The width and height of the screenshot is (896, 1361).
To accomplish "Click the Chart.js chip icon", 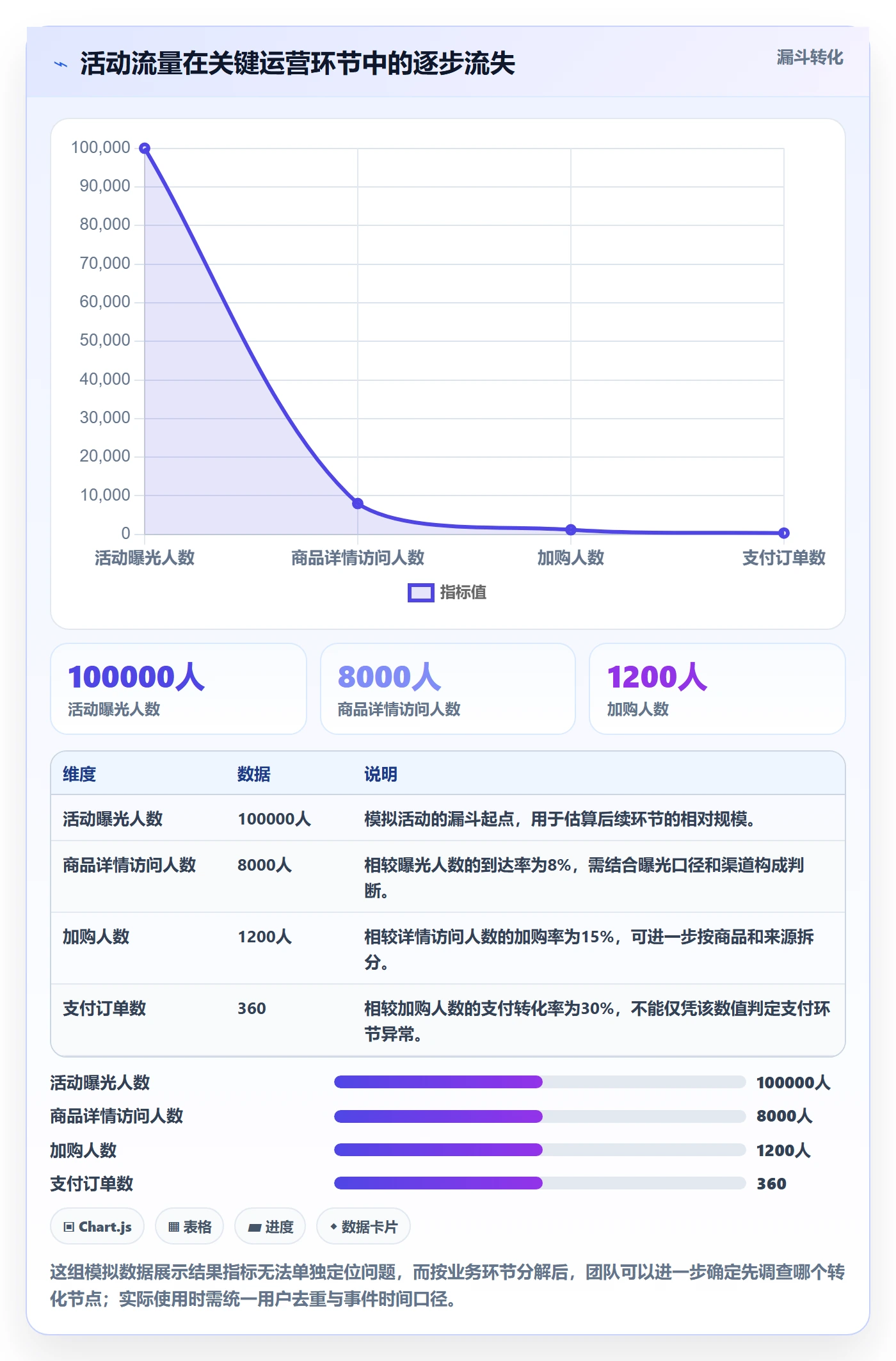I will 69,1227.
